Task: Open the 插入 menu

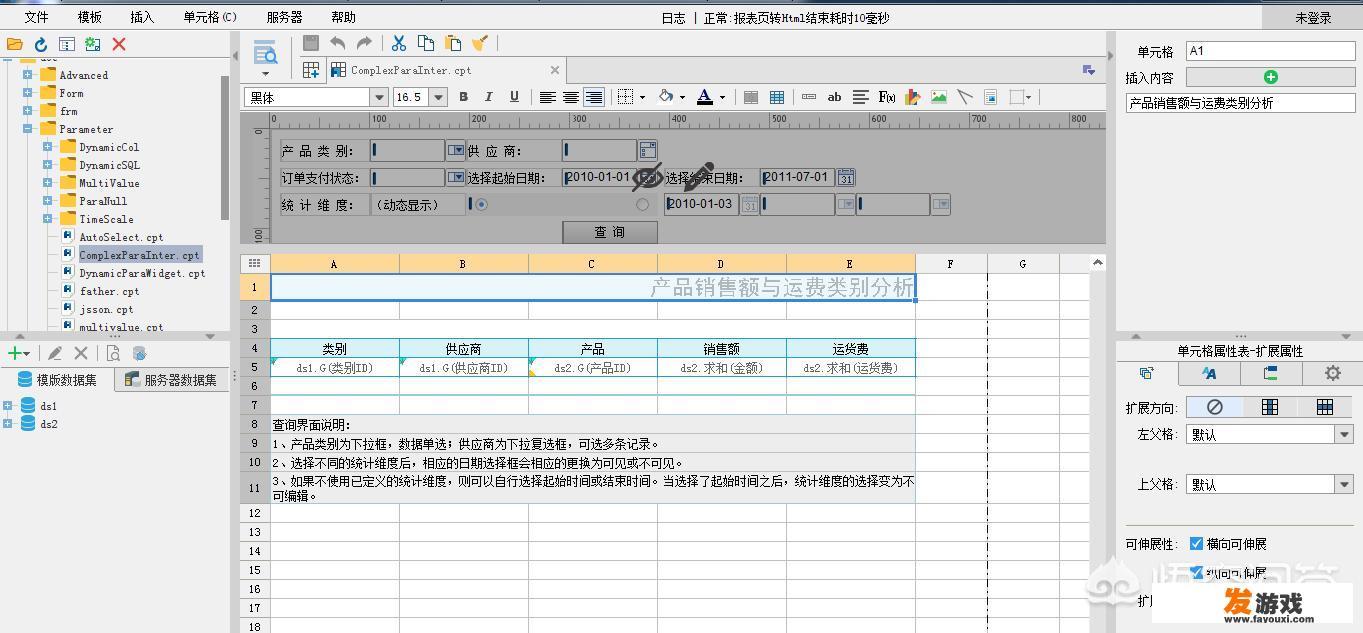Action: point(142,17)
